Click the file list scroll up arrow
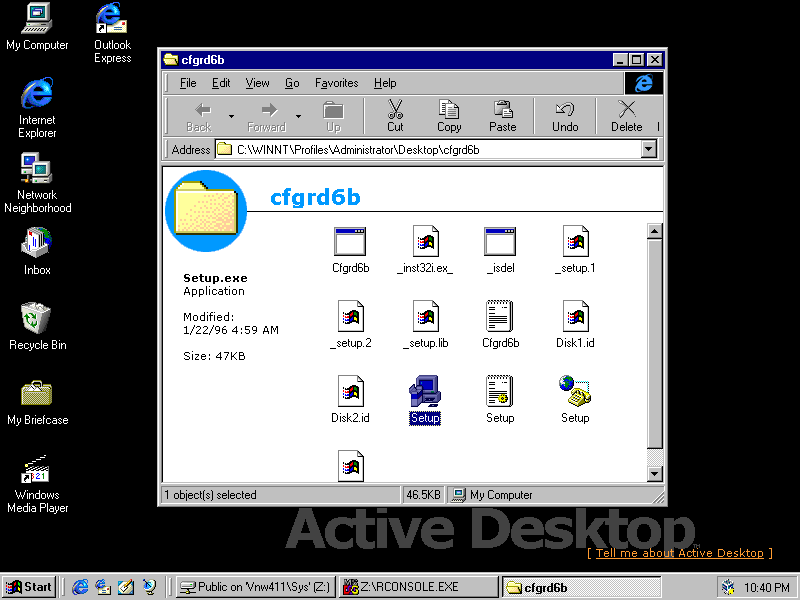 pos(655,231)
